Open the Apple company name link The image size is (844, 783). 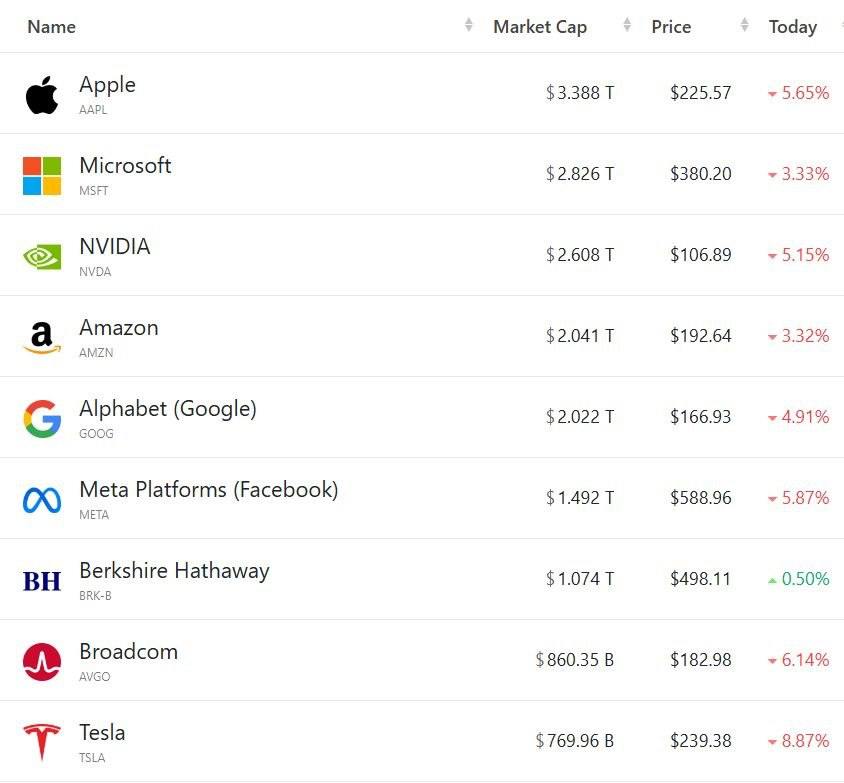click(x=107, y=85)
